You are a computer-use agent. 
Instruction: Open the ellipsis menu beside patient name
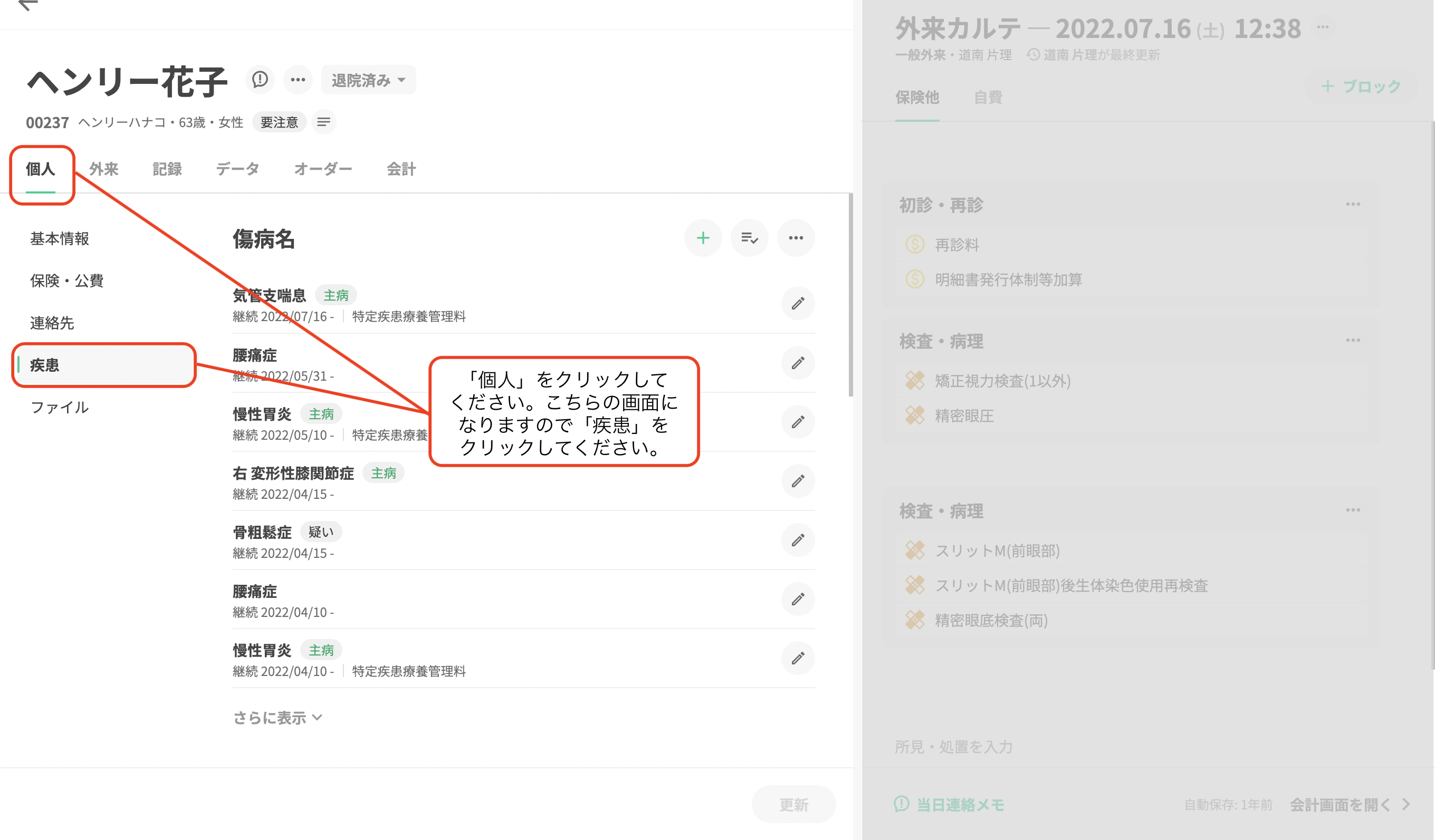(x=298, y=80)
